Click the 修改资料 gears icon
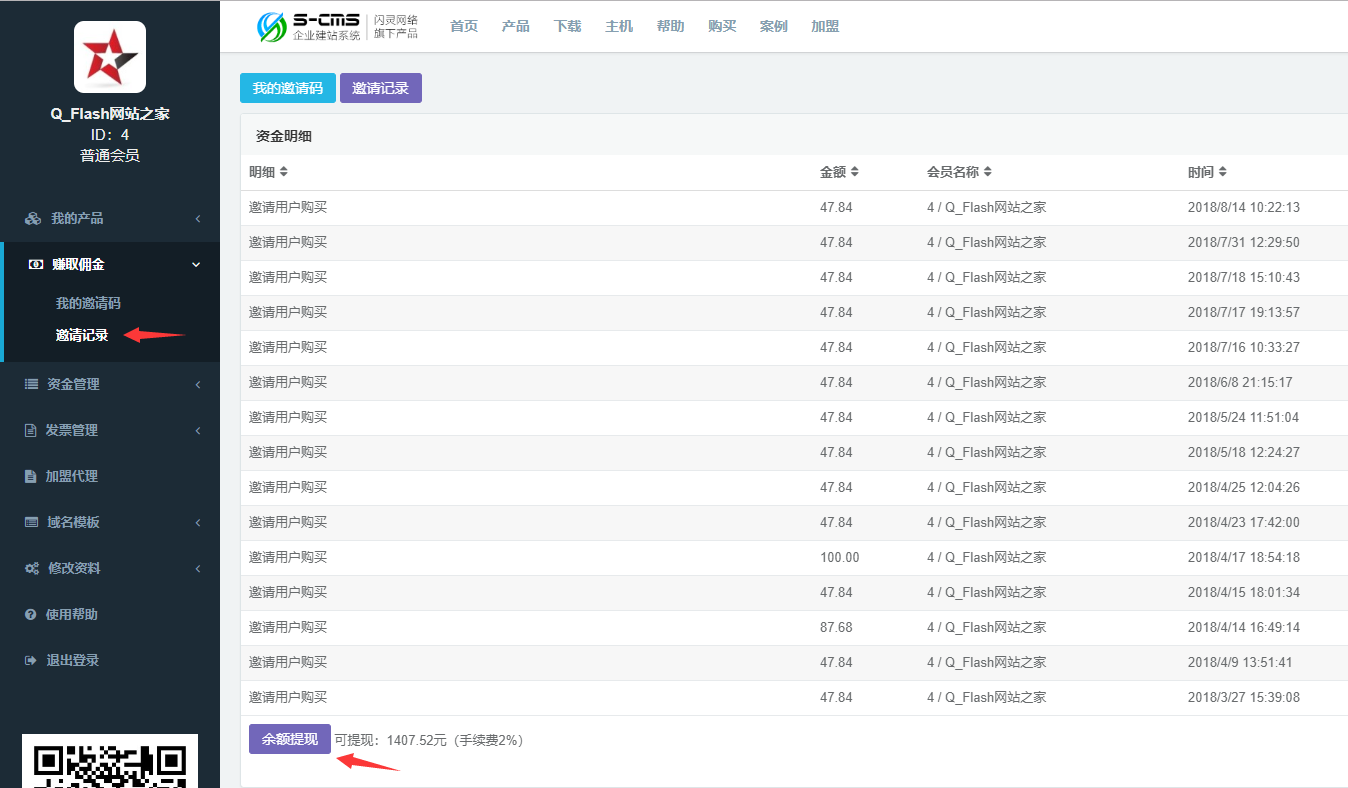 (x=32, y=569)
